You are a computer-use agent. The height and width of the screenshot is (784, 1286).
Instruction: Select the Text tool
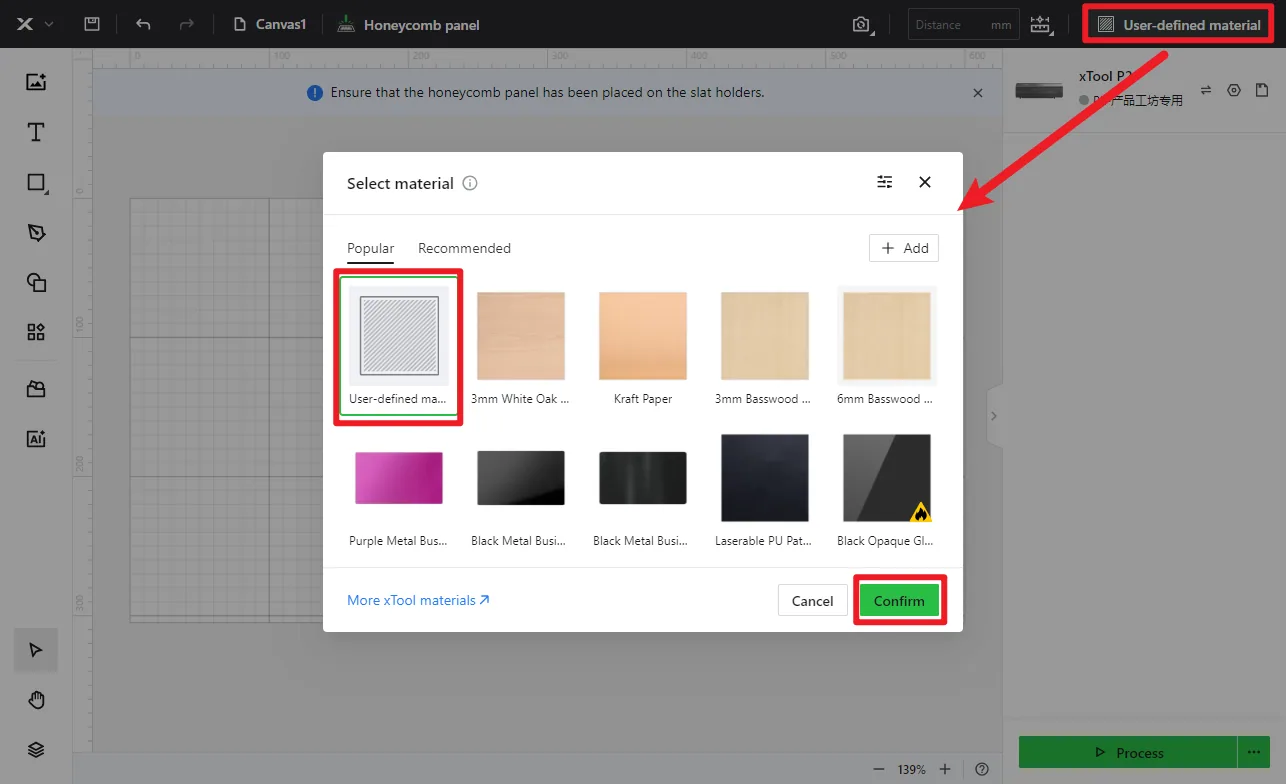coord(36,132)
